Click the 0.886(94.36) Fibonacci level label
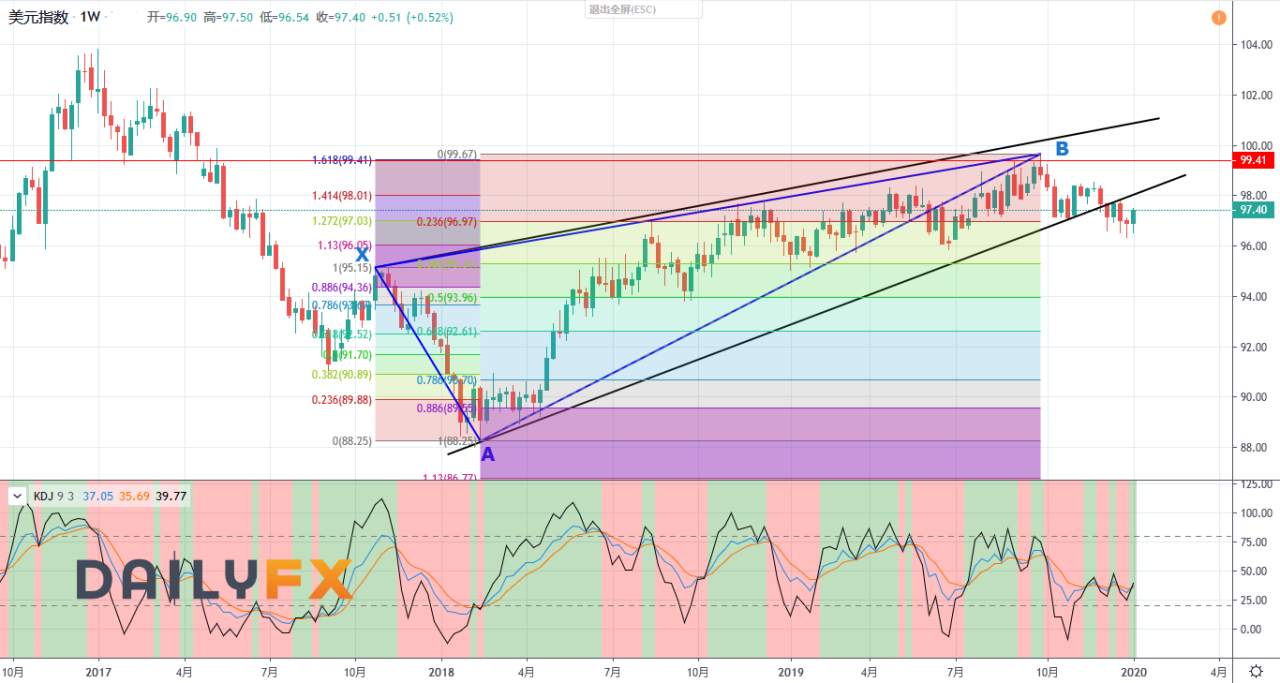The width and height of the screenshot is (1280, 683). coord(340,287)
